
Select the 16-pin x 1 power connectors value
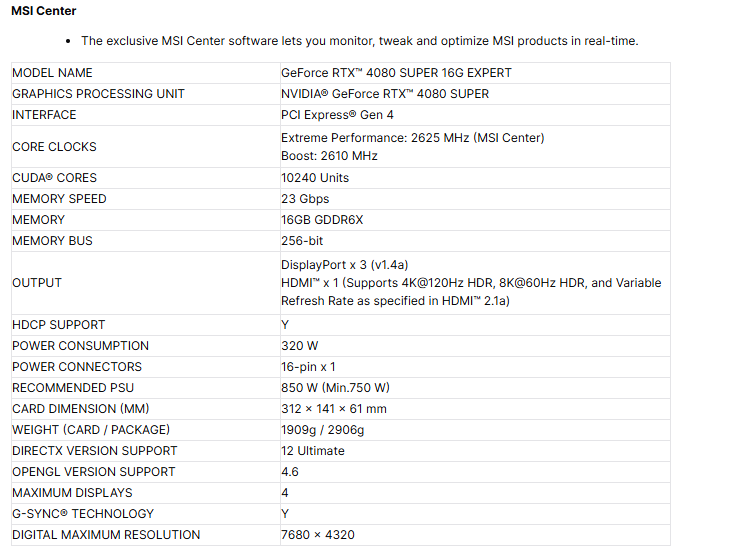point(308,367)
